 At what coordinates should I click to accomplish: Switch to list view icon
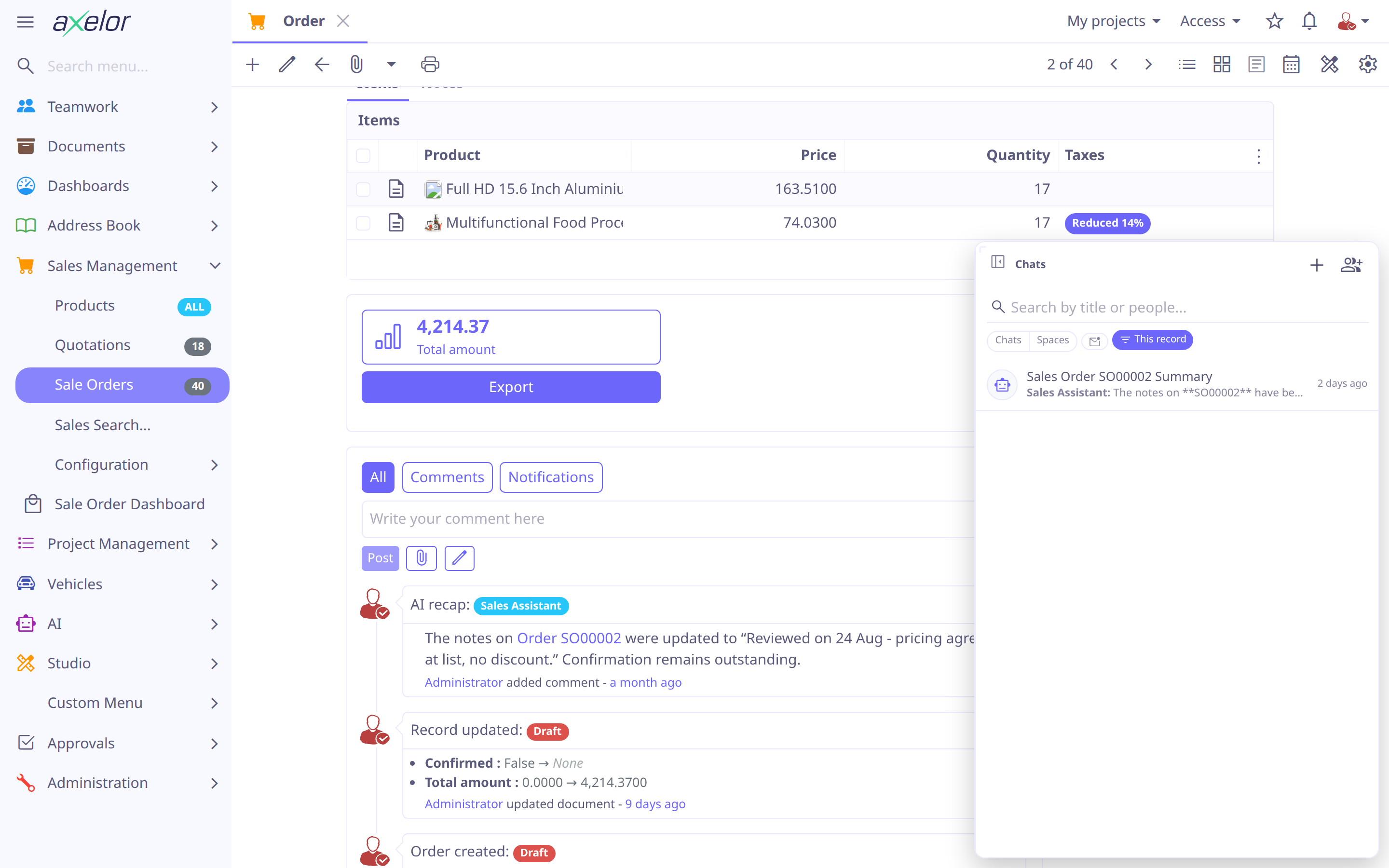(1187, 64)
